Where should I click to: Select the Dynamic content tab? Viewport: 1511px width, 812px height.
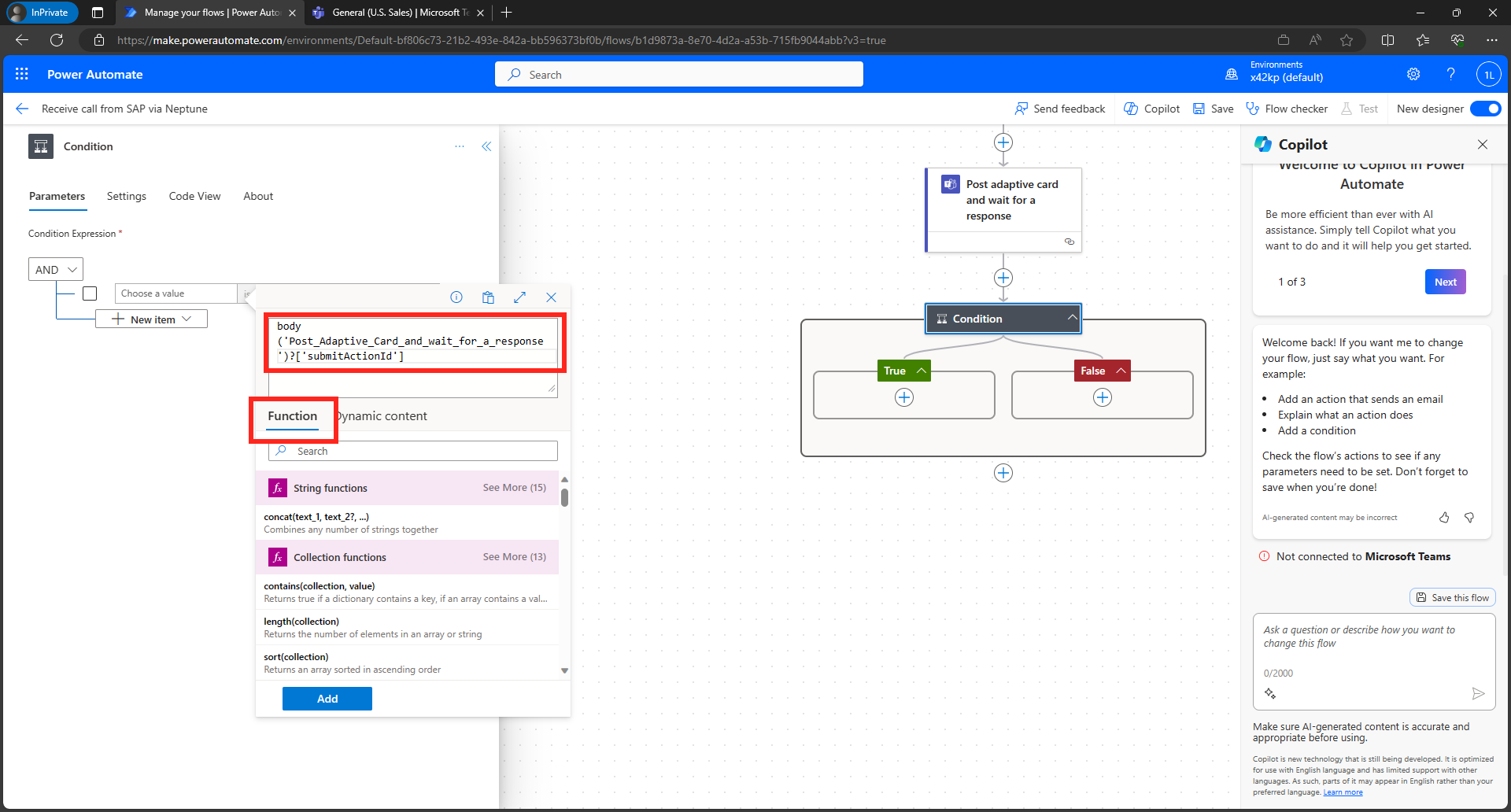coord(382,416)
